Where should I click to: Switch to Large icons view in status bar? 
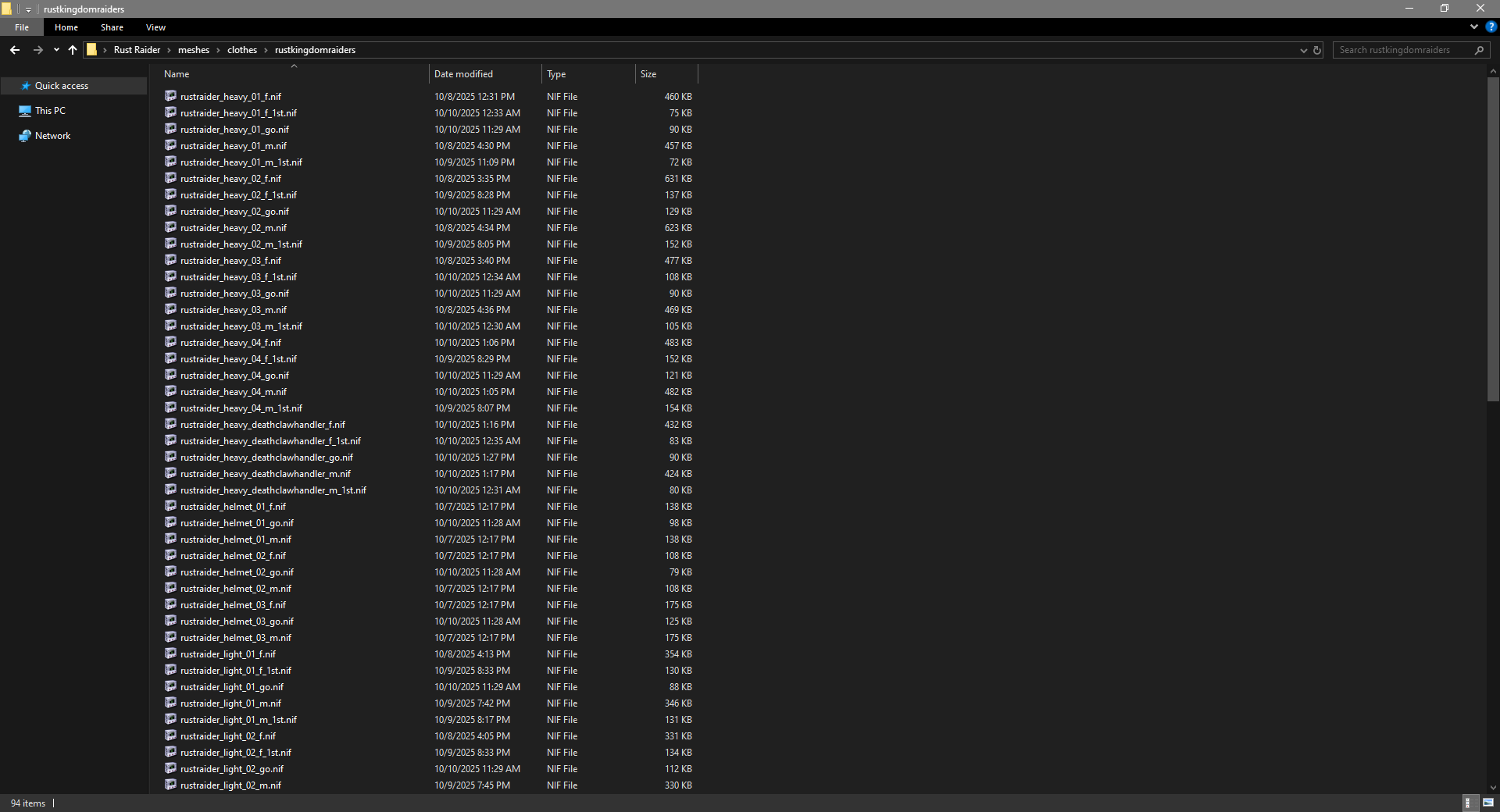[1488, 803]
